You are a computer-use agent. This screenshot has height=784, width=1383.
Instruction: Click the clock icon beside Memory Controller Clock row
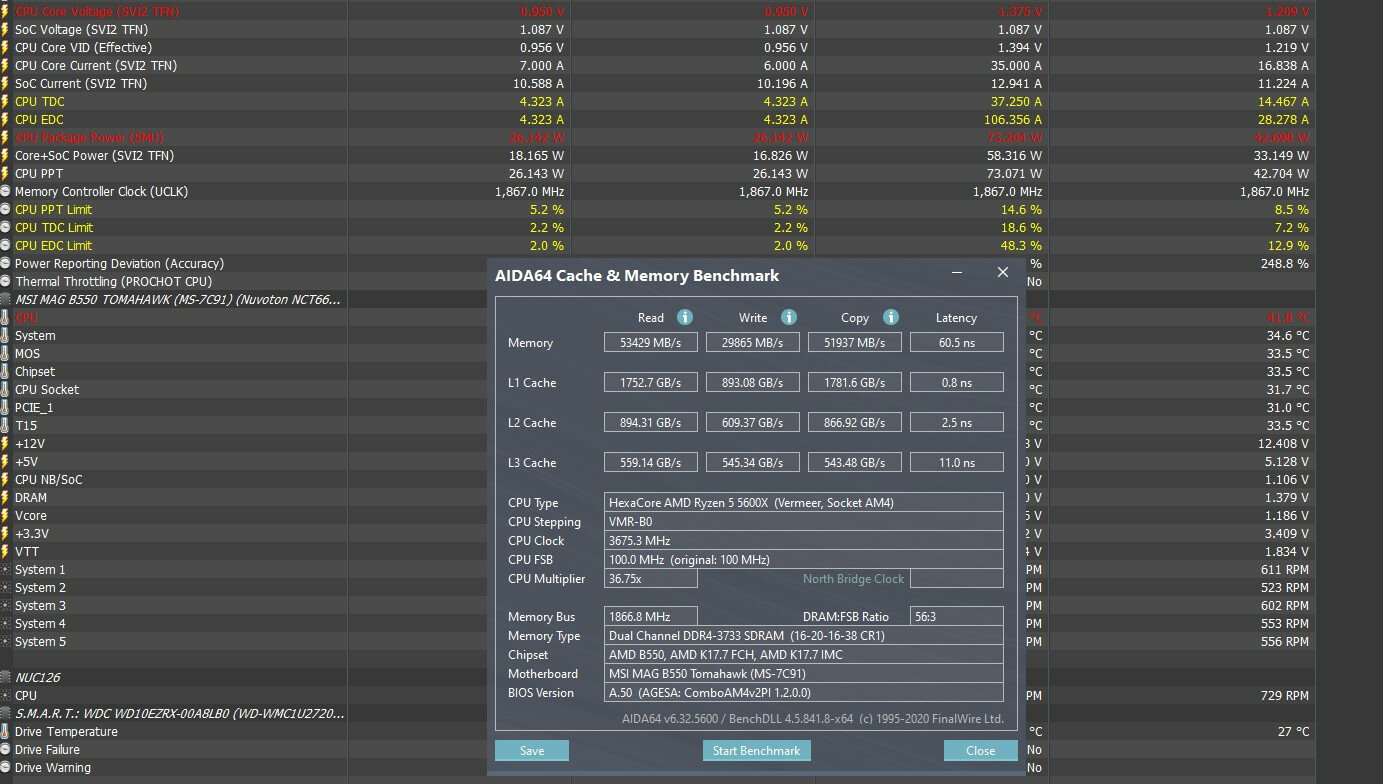[x=5, y=192]
